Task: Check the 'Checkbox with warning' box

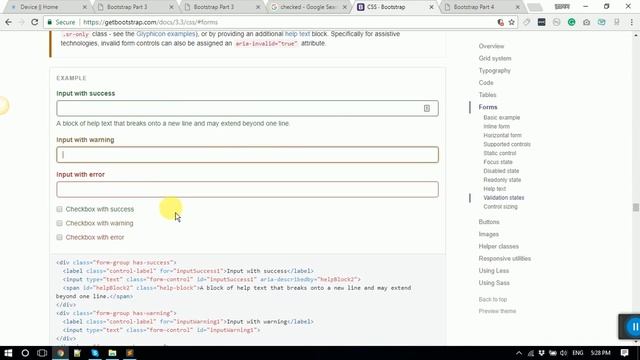Action: (60, 223)
